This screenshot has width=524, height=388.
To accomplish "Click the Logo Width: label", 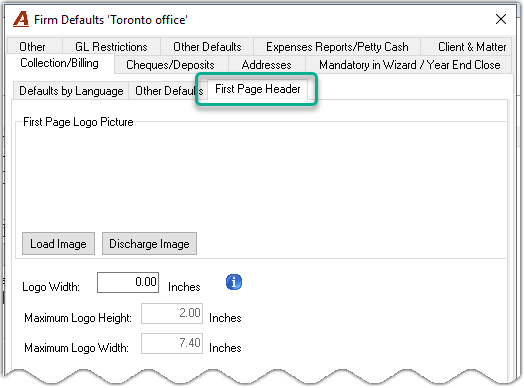I will (51, 287).
